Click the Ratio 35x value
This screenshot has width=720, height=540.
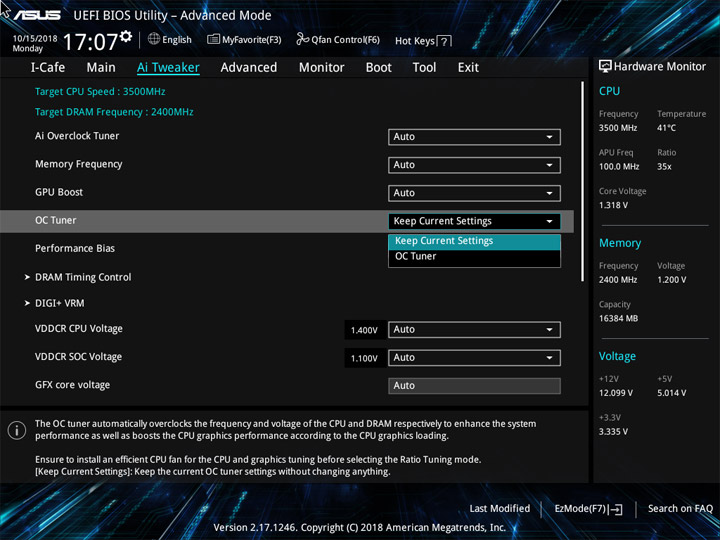[664, 167]
